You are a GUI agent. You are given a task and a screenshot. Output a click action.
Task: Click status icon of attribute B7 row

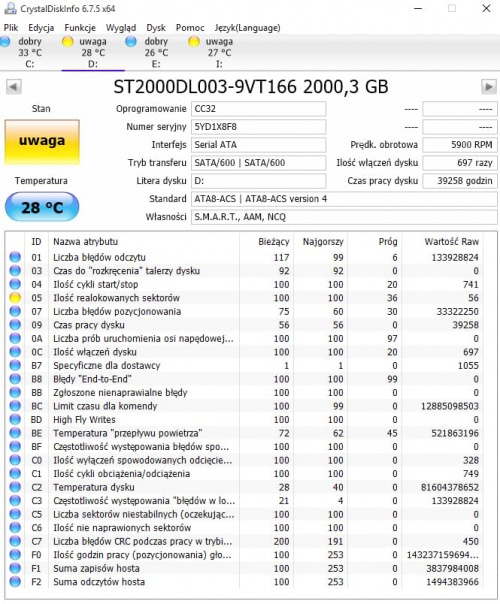(x=15, y=366)
